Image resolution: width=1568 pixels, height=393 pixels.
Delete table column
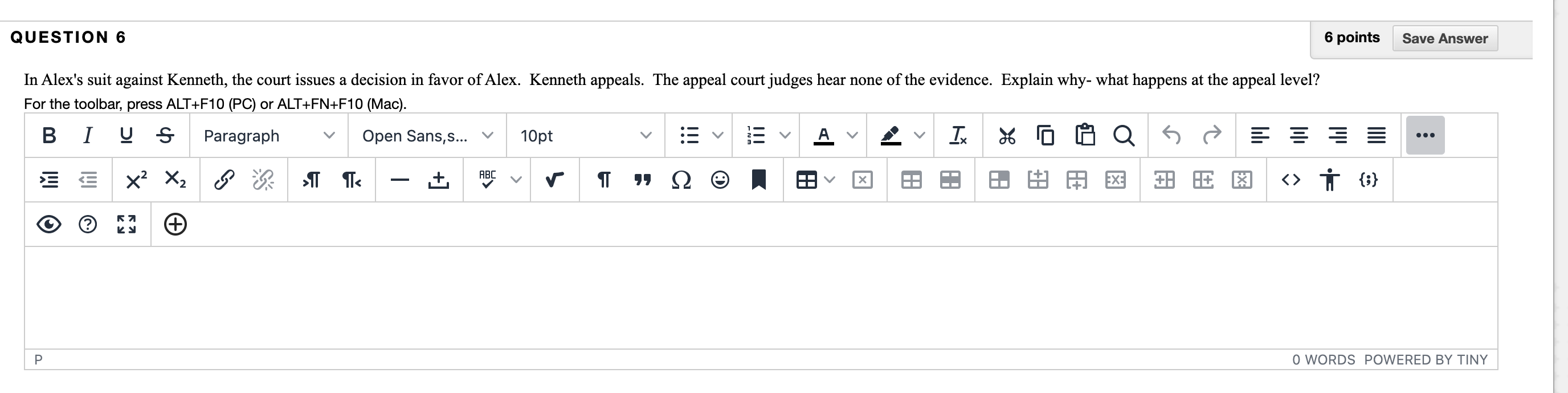pos(1242,180)
